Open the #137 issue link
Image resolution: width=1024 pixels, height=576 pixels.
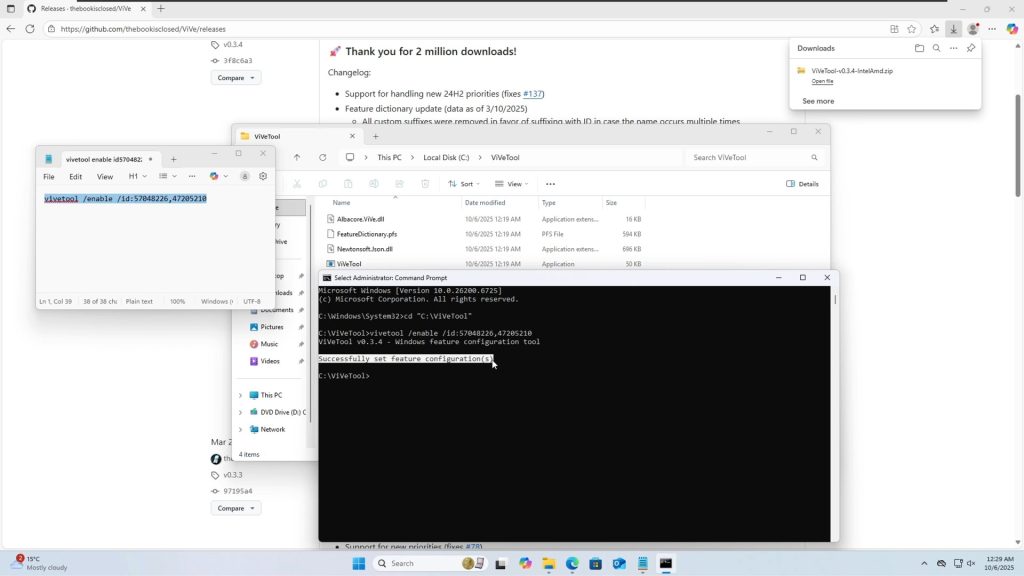(531, 93)
